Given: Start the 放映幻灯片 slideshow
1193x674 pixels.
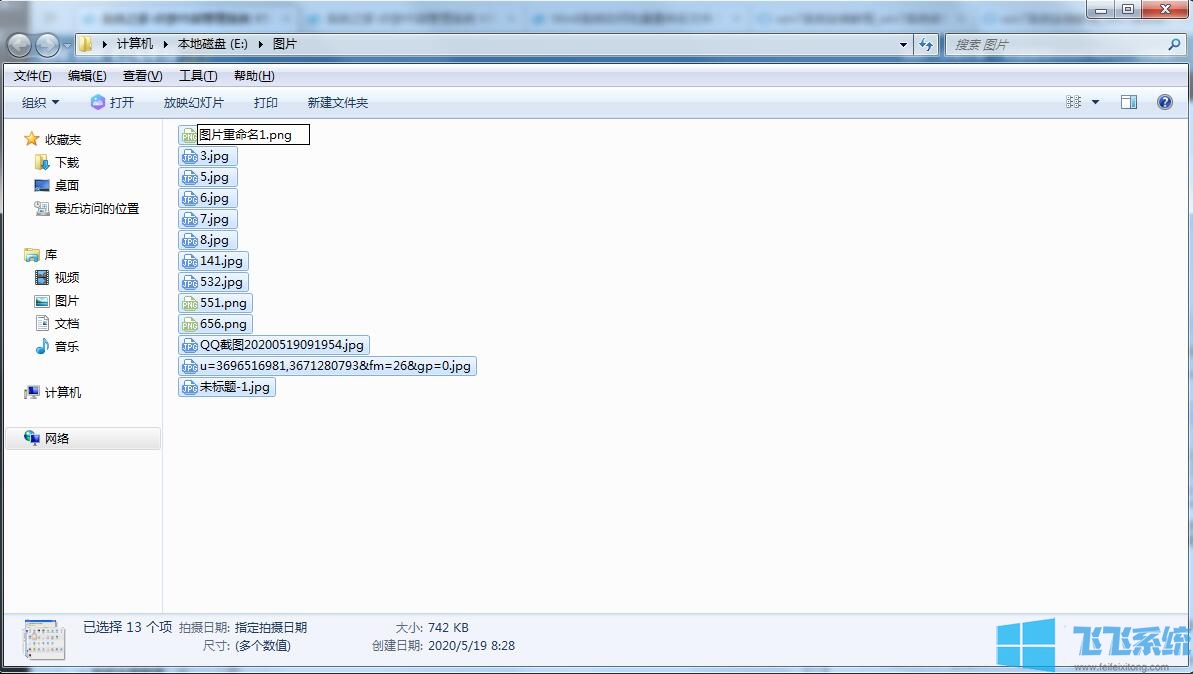Looking at the screenshot, I should (x=193, y=102).
